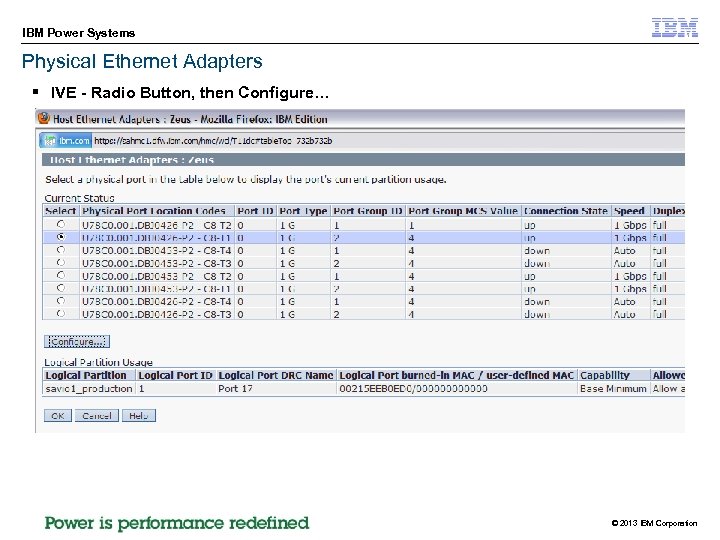The height and width of the screenshot is (540, 720).
Task: Click the Select column header
Action: 61,211
